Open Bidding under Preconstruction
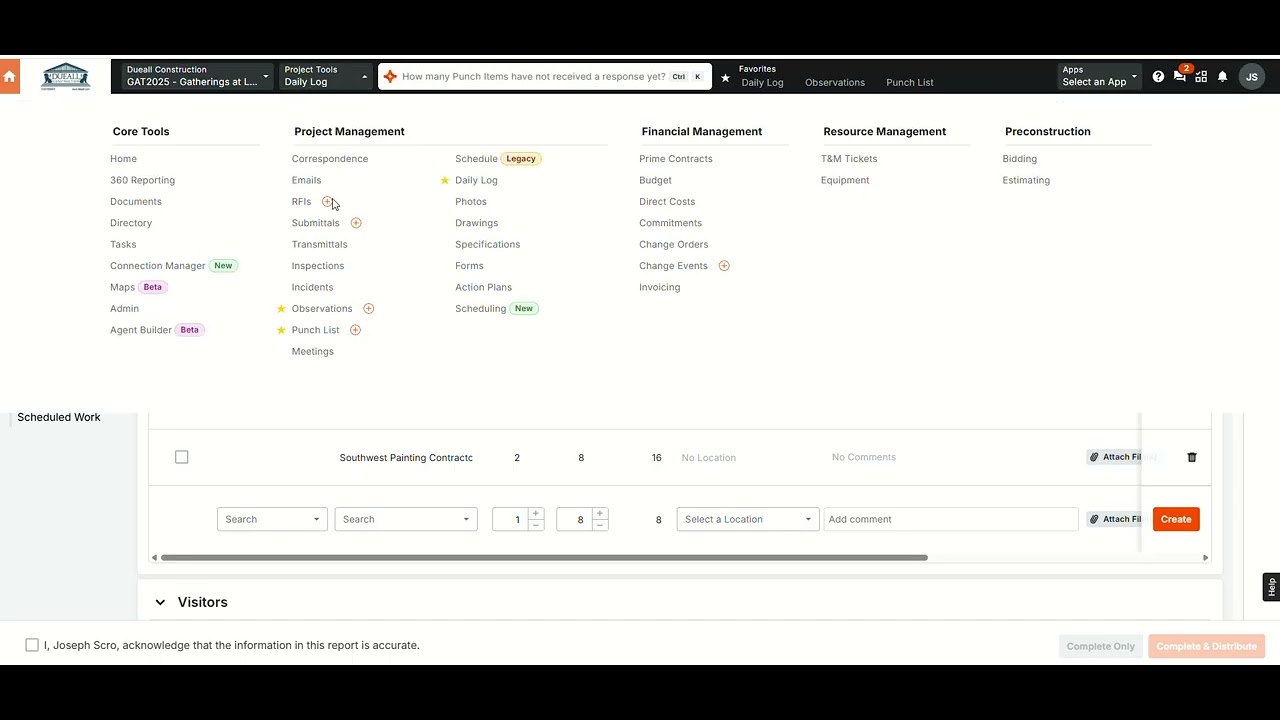1280x720 pixels. click(1020, 159)
